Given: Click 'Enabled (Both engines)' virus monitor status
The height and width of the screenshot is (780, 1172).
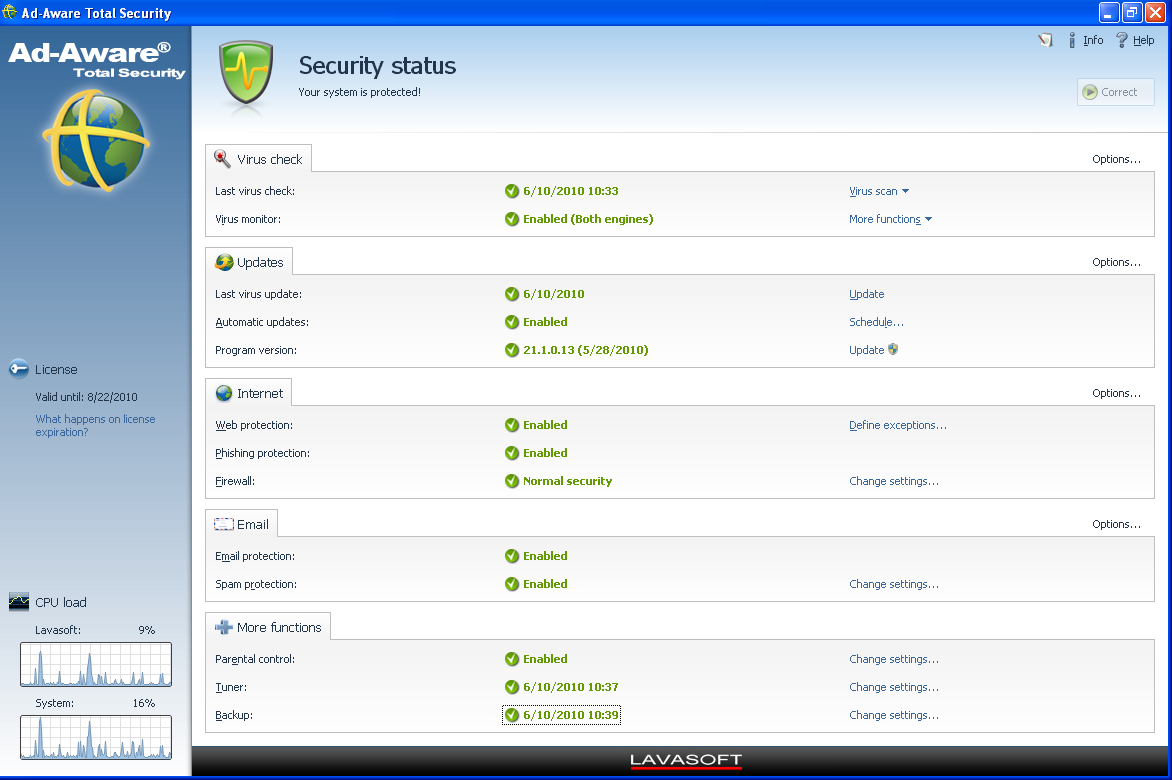Looking at the screenshot, I should (x=587, y=219).
